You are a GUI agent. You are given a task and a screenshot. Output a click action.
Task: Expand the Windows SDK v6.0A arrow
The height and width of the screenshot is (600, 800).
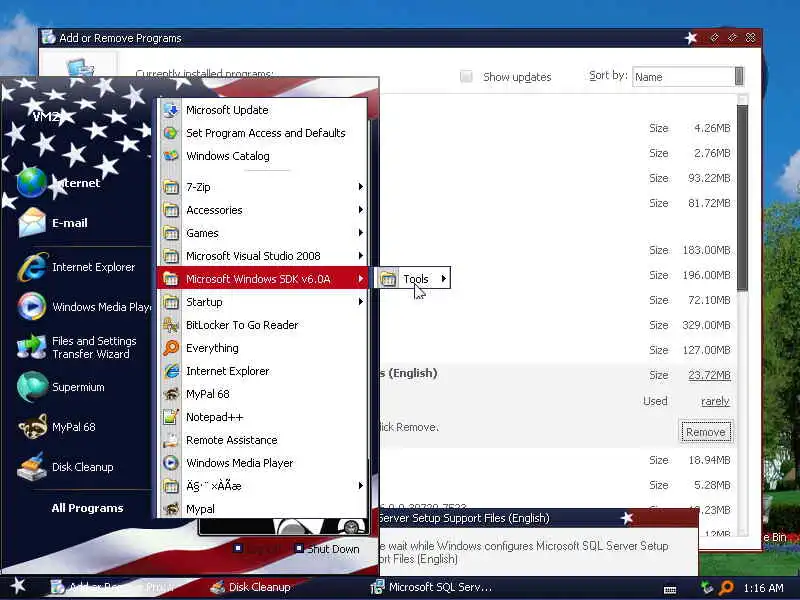[x=361, y=279]
